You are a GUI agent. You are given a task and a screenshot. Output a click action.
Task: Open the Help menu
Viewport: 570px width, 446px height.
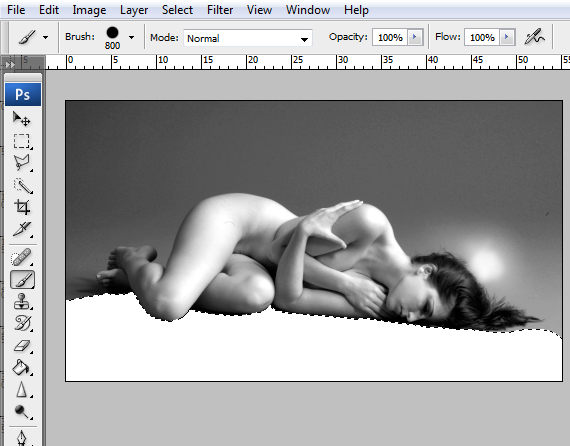coord(356,10)
